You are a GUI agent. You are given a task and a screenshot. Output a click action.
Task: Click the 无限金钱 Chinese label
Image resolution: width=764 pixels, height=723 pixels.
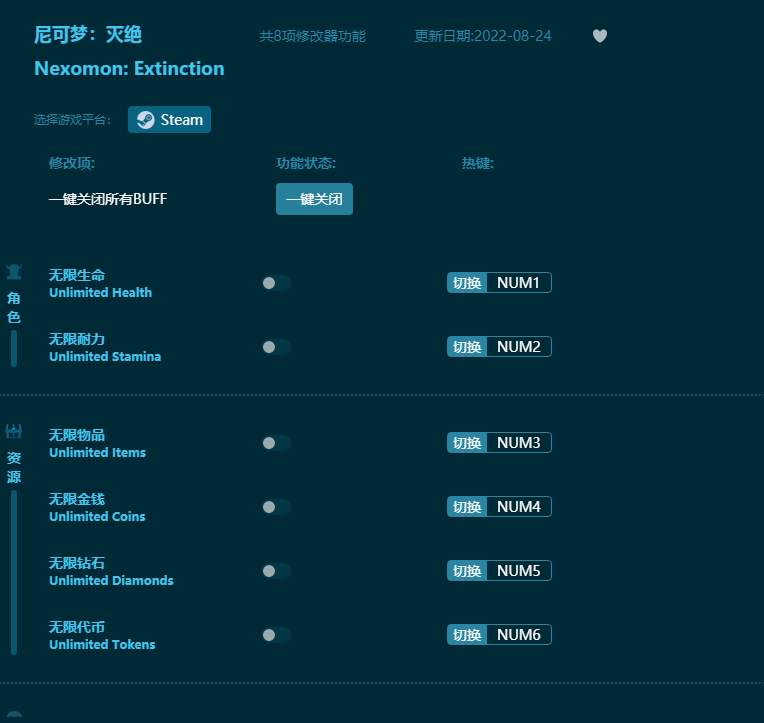(x=76, y=499)
